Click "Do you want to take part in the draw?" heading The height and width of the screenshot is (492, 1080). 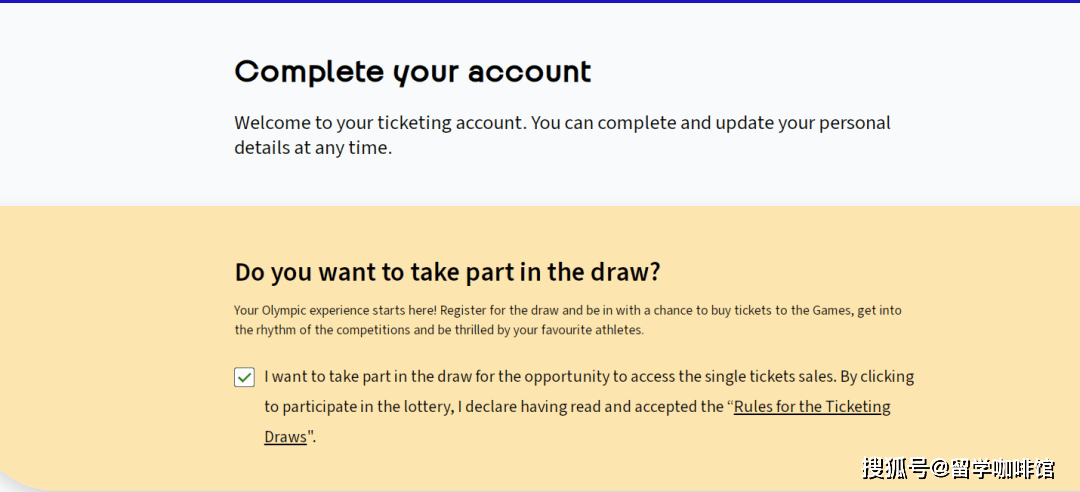447,272
